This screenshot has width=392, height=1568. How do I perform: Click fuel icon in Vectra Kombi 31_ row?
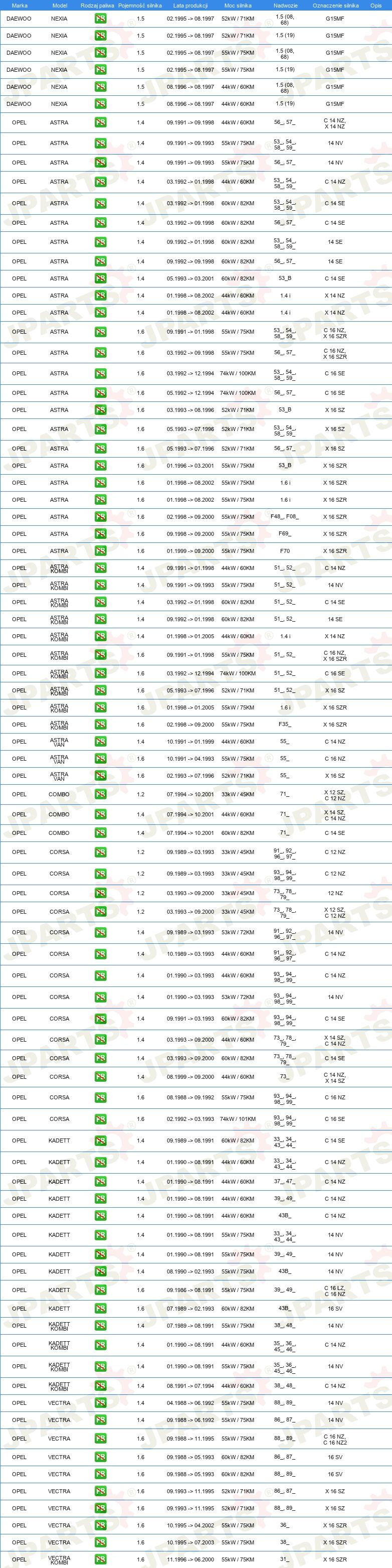pos(100,1559)
